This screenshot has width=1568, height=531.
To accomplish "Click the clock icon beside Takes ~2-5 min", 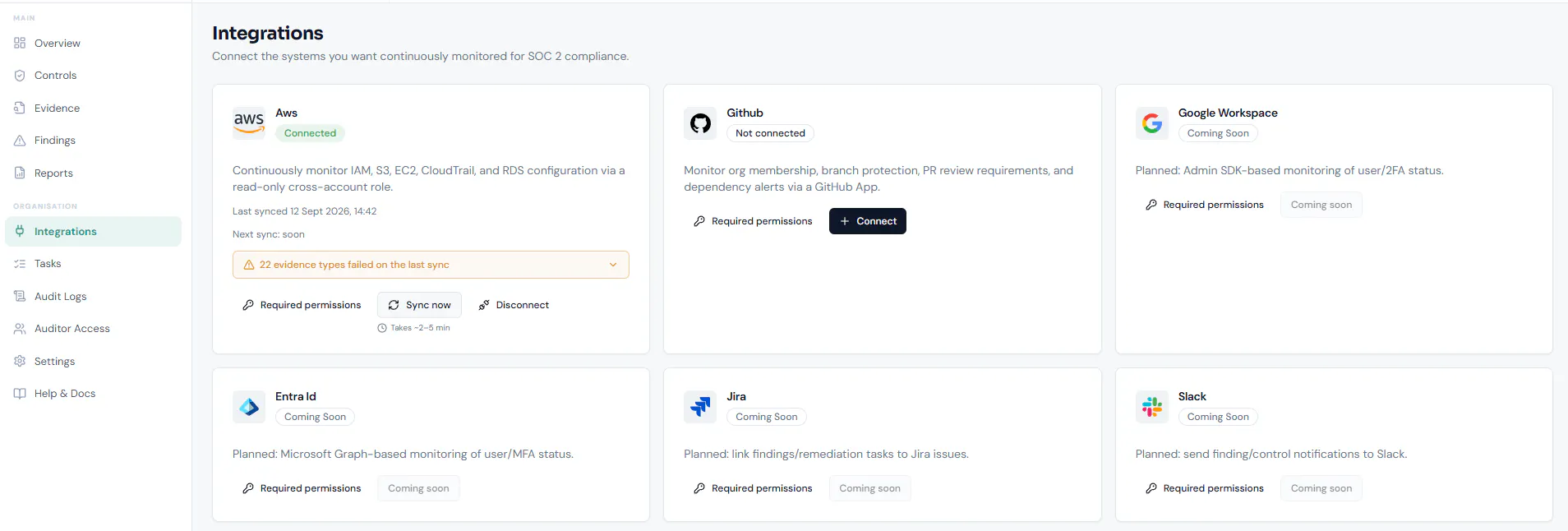I will [382, 328].
